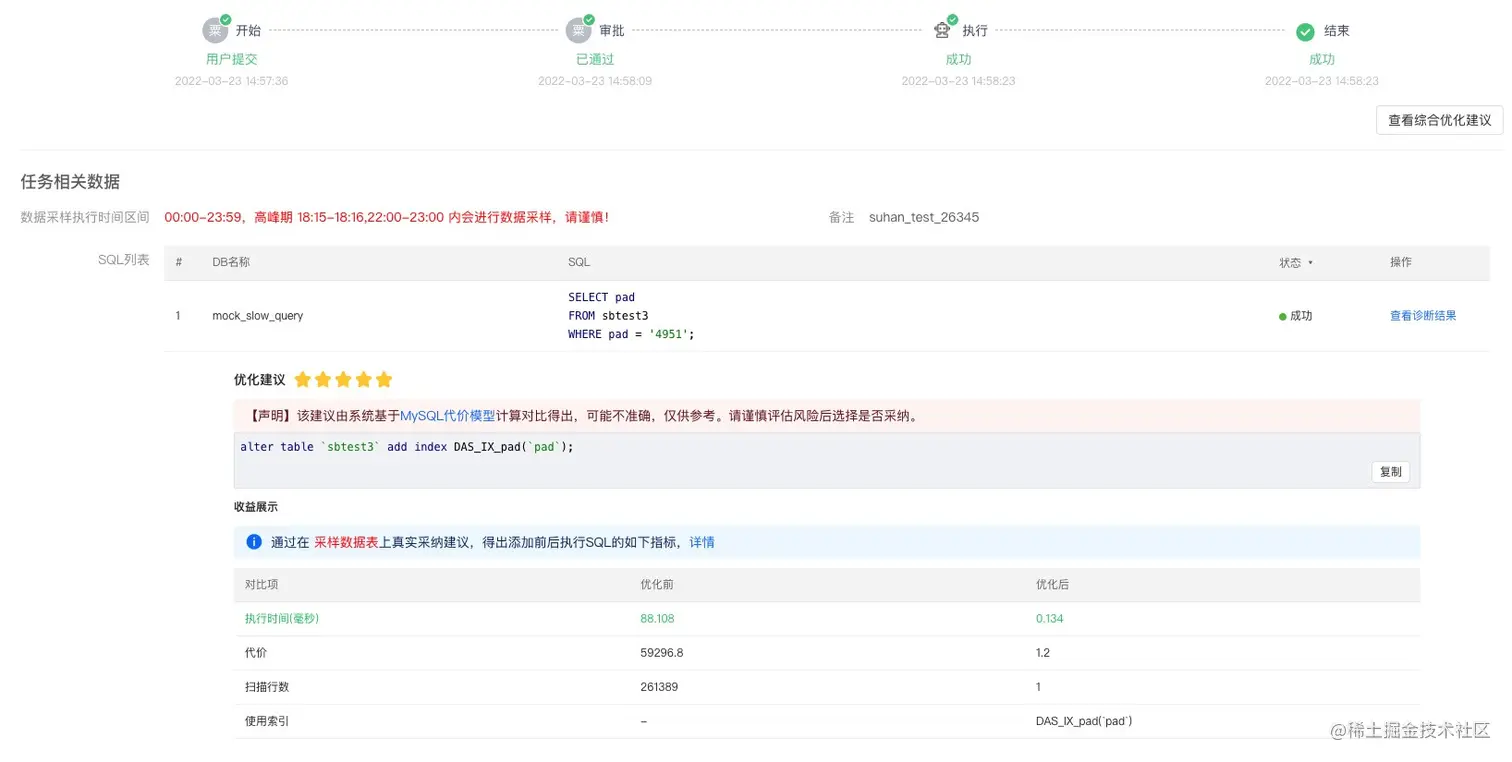Image resolution: width=1512 pixels, height=762 pixels.
Task: Click the 采样数据表 red text
Action: 346,542
